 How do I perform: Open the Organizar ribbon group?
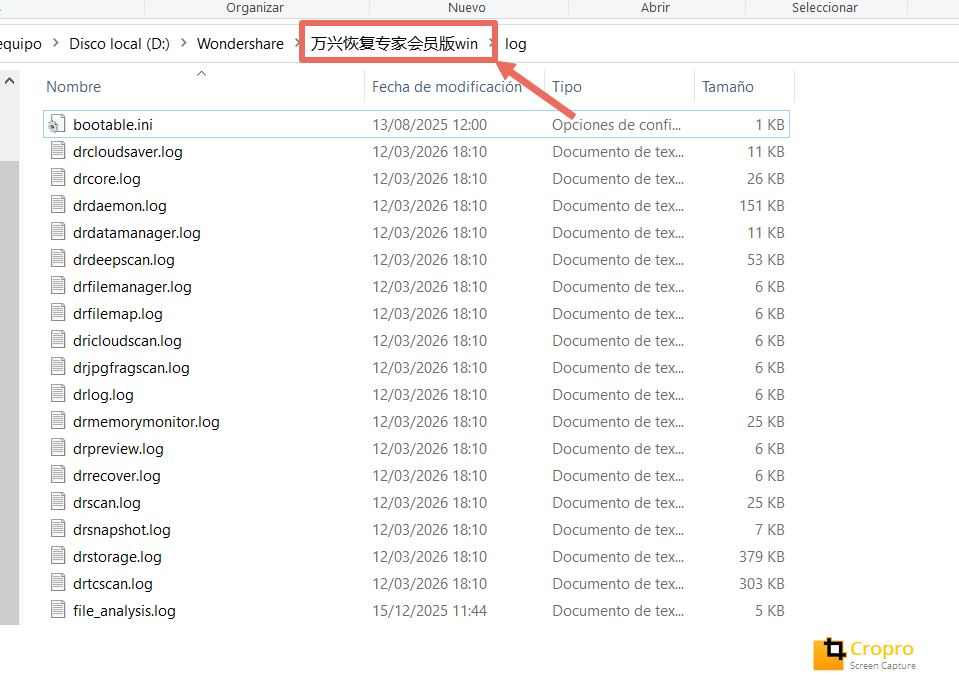point(255,7)
